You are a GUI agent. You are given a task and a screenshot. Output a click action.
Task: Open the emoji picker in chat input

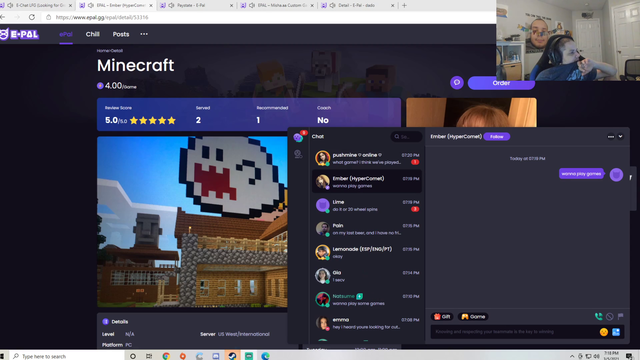[x=604, y=332]
